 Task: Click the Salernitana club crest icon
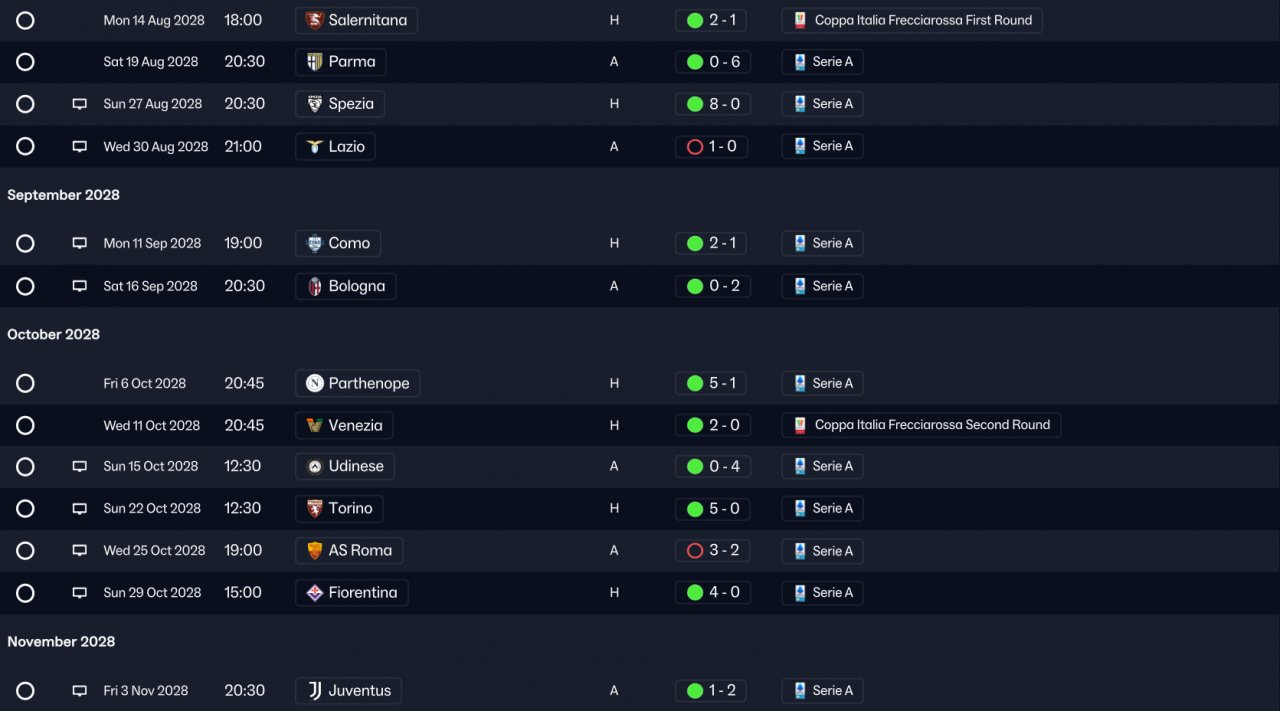(314, 20)
